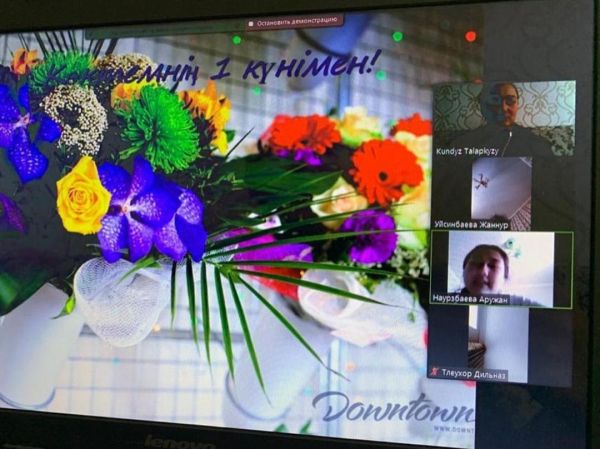Open the website URL under Downtown logo
Viewport: 600px width, 449px height.
(453, 428)
